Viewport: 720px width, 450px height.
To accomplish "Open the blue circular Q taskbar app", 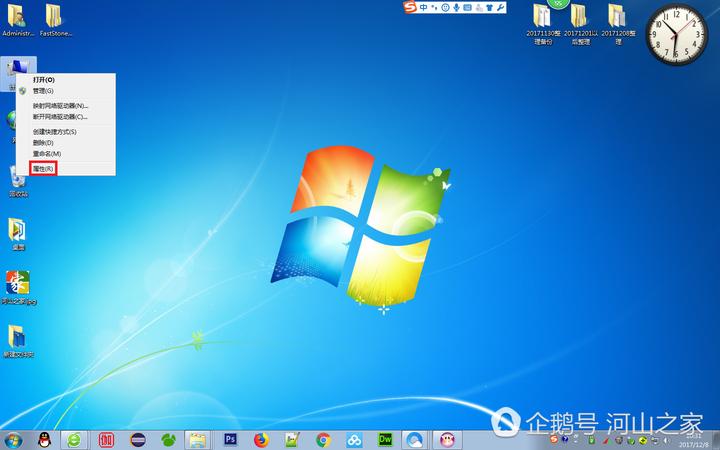I will click(x=415, y=440).
